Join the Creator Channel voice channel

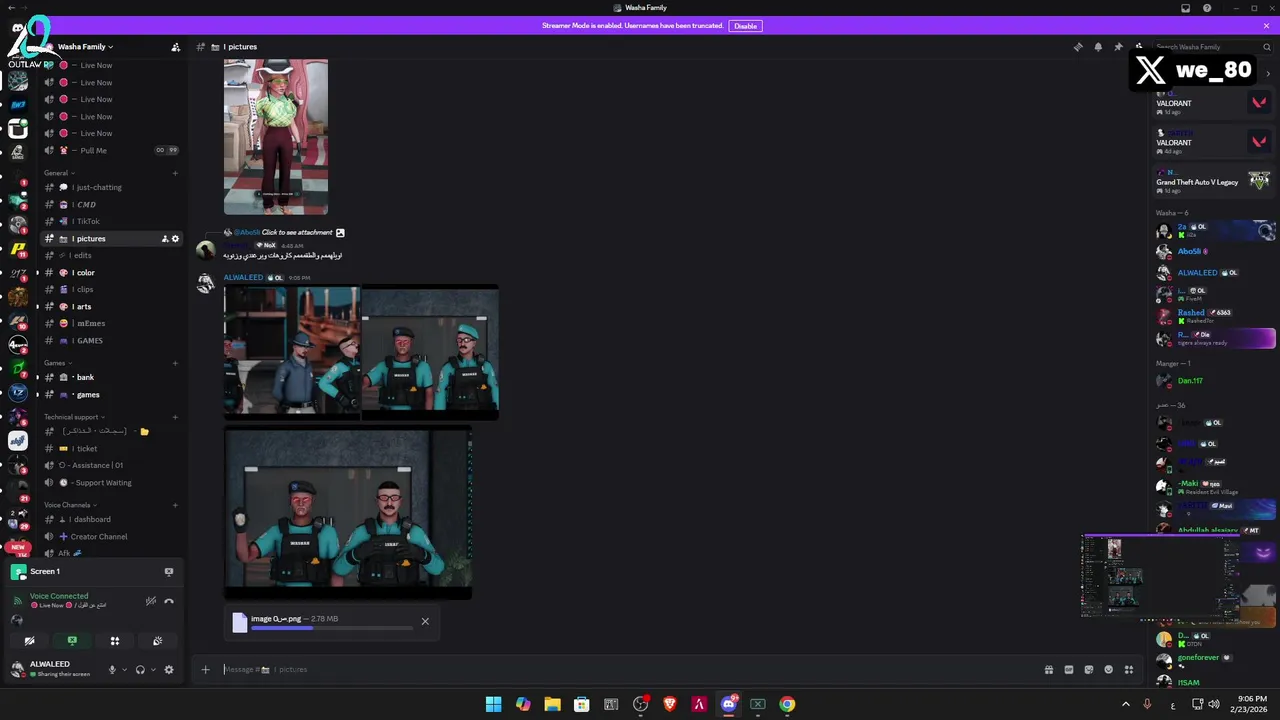pos(111,537)
